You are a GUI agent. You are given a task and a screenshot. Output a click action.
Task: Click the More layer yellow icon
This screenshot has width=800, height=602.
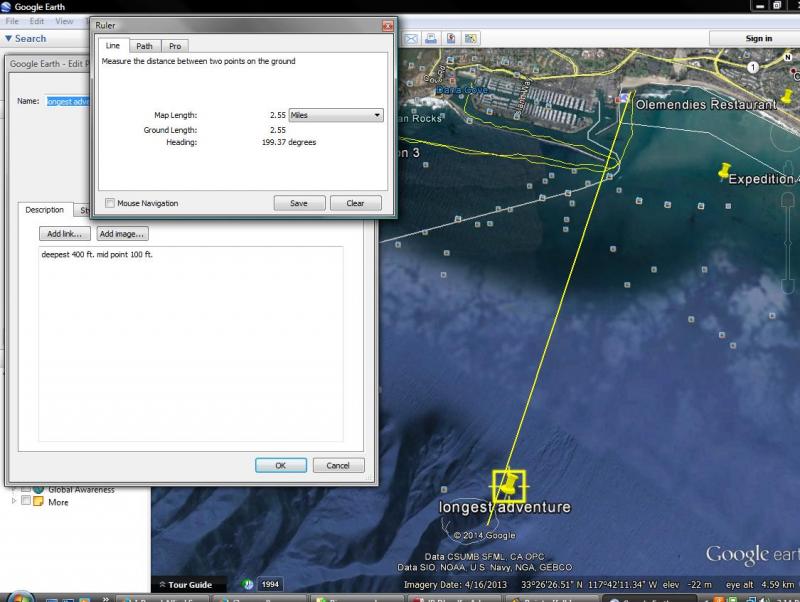click(38, 501)
